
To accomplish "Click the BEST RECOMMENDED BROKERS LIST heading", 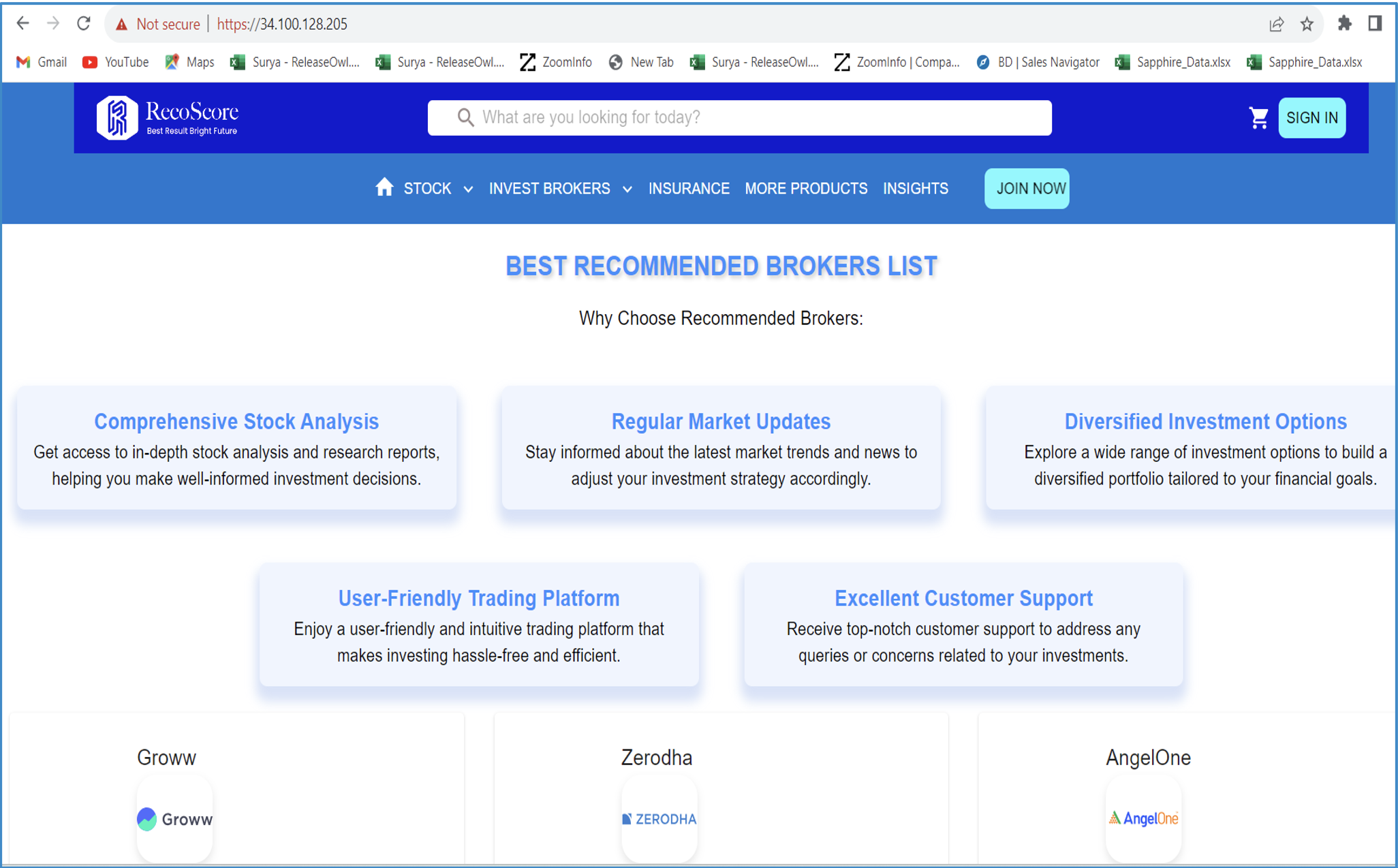I will click(721, 266).
